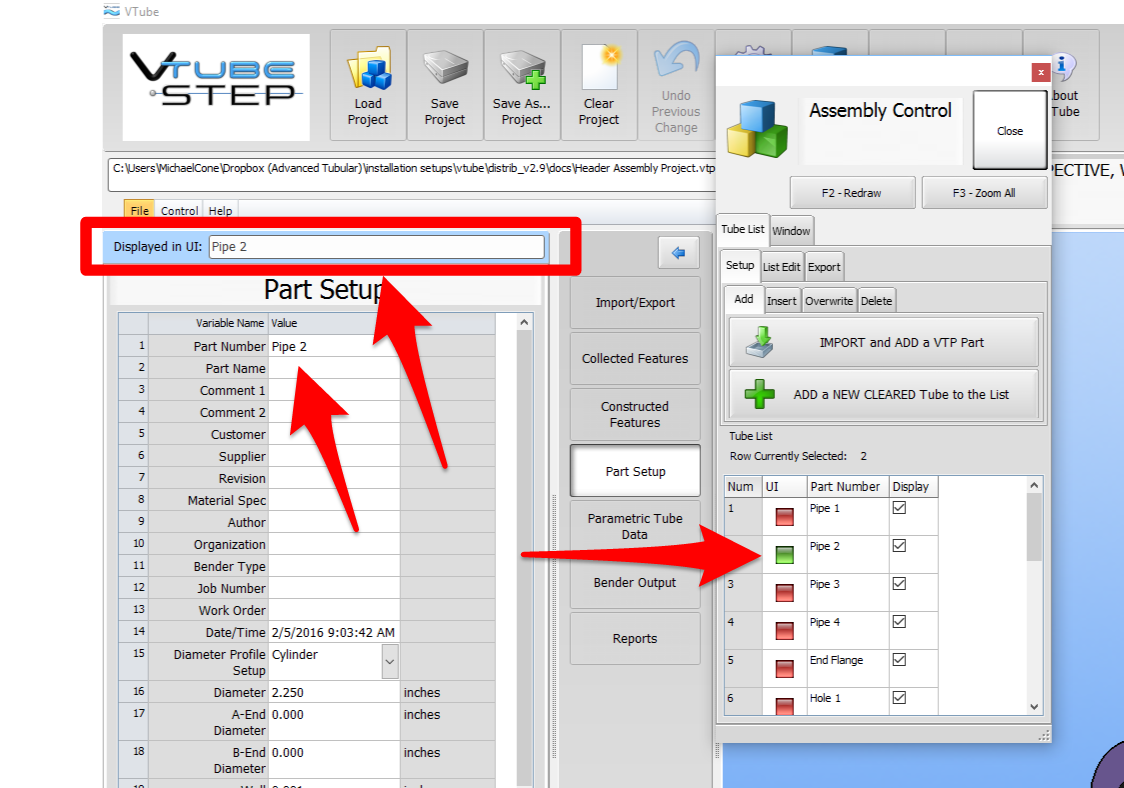Uncheck Display checkbox for Pipe 1
Viewport: 1124px width, 788px height.
(899, 508)
